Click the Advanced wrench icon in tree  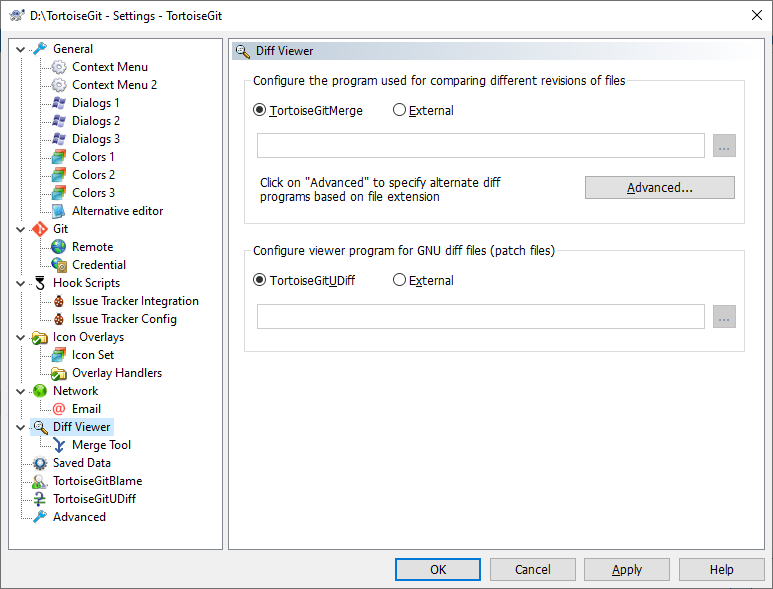point(39,517)
